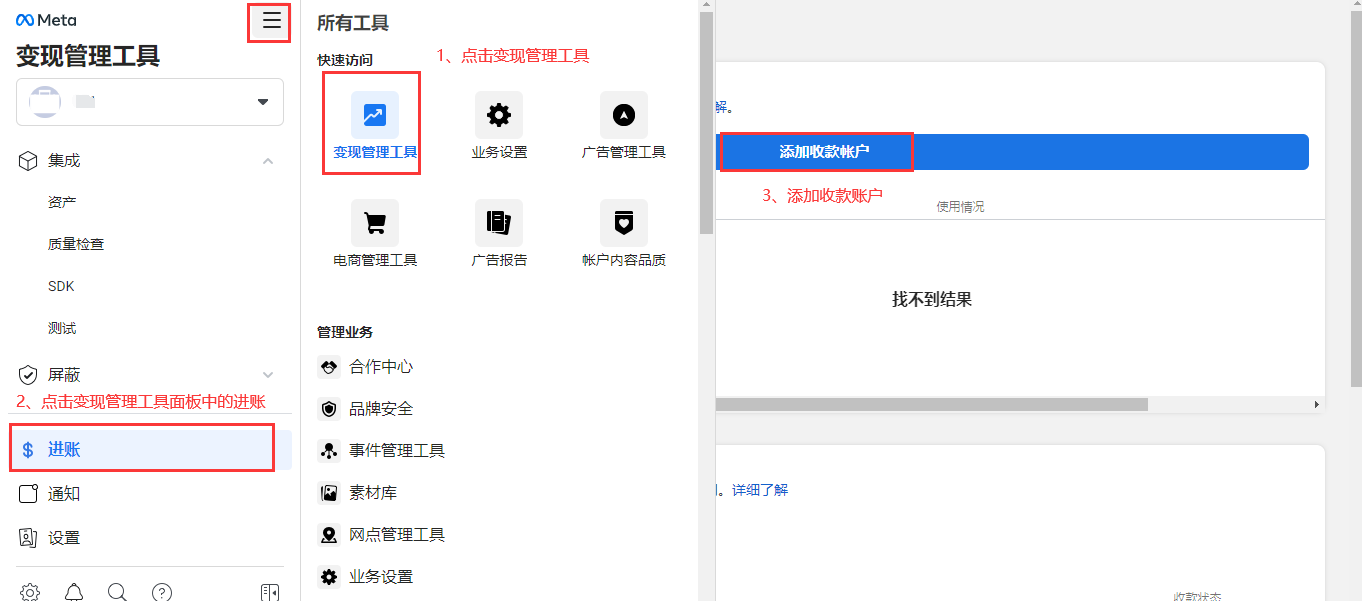Click the 品牌安全 shield icon
1362x601 pixels.
[x=329, y=409]
